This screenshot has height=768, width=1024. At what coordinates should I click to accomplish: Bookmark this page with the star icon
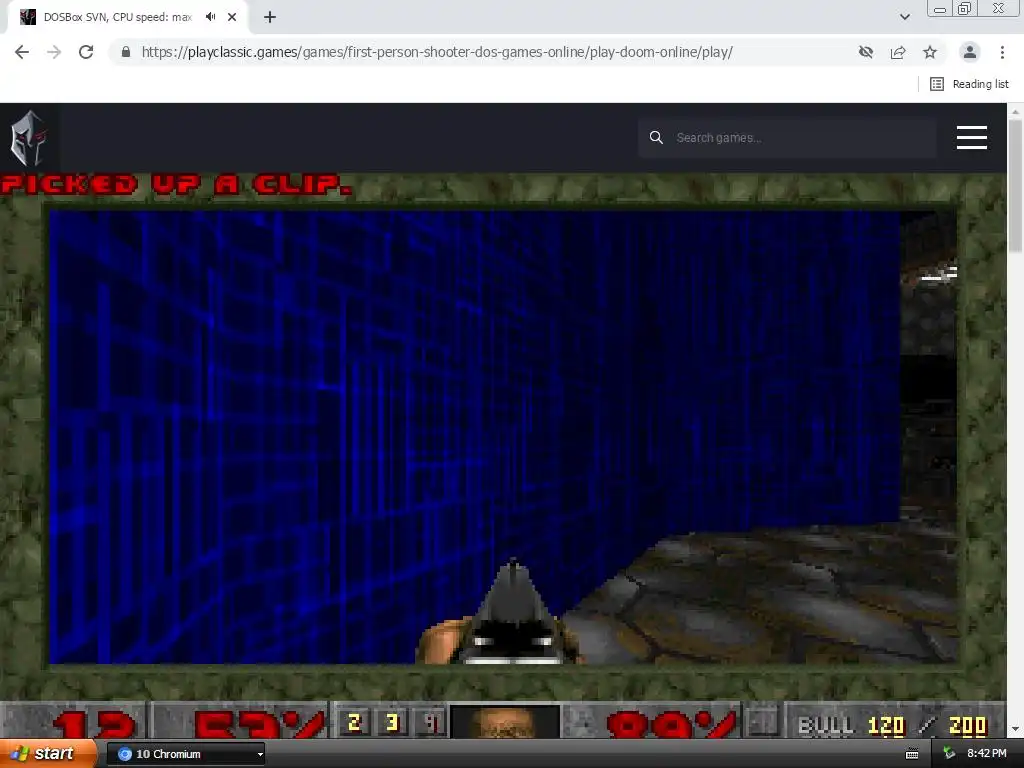coord(930,52)
